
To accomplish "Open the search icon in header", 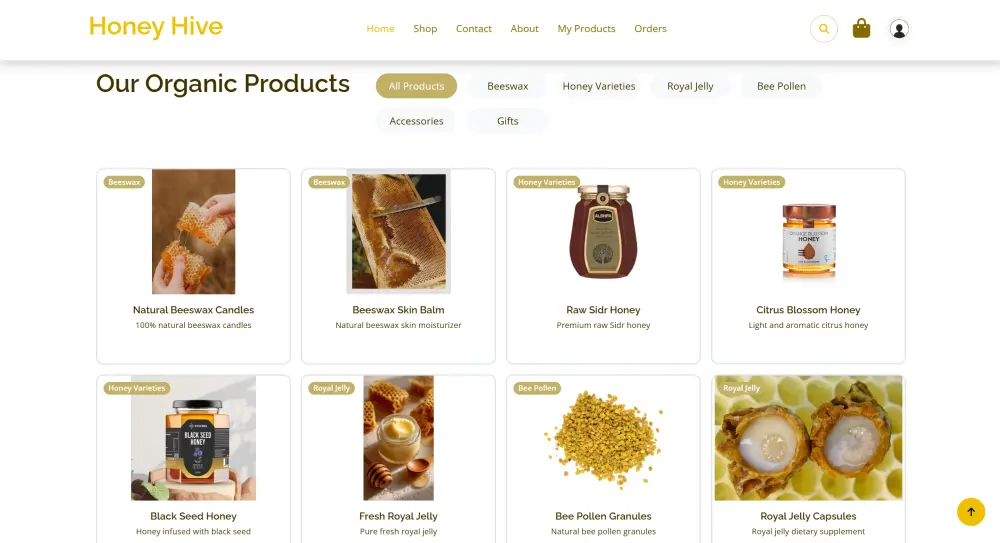I will tap(823, 29).
